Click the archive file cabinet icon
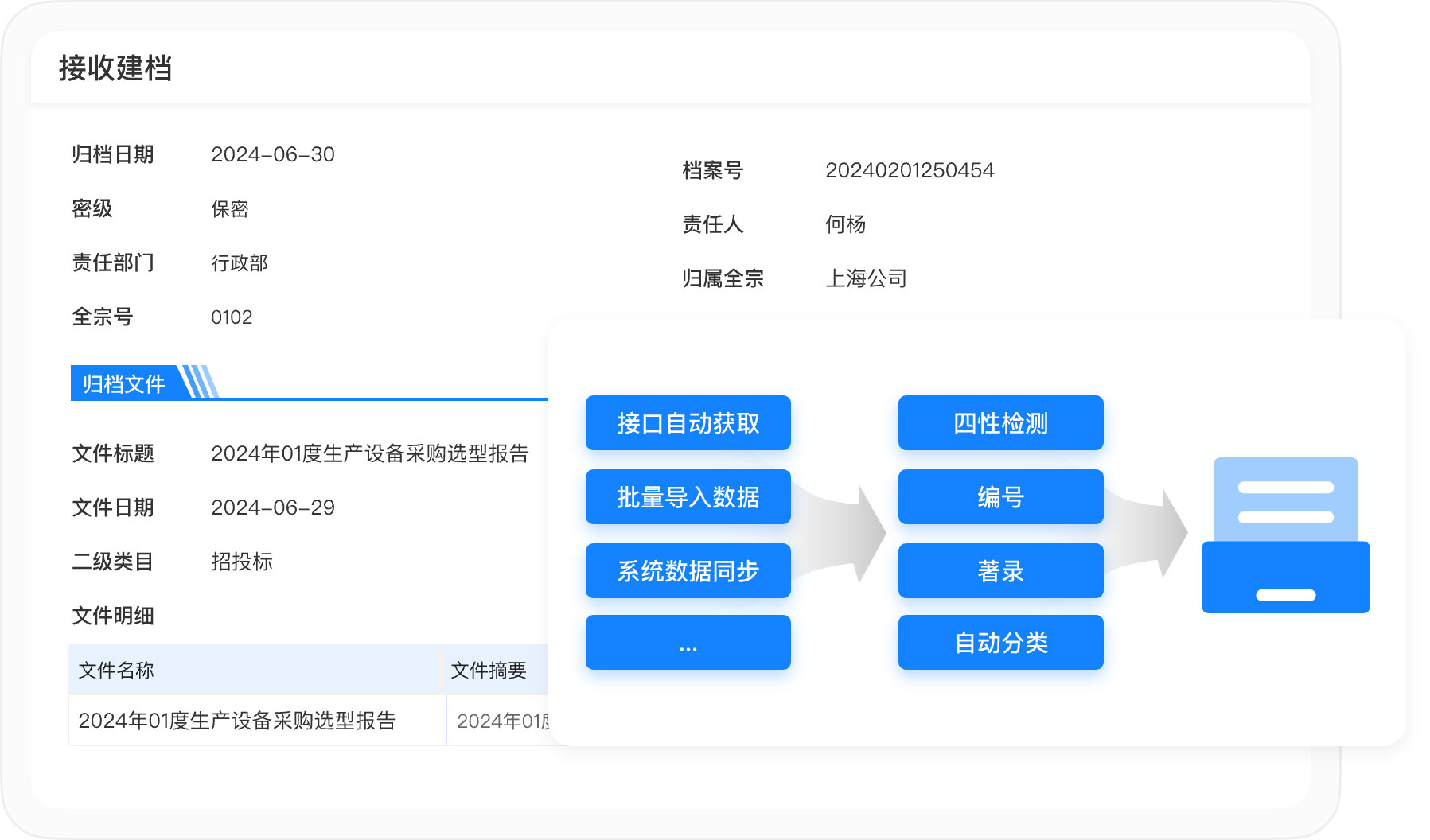This screenshot has height=840, width=1430. (x=1284, y=535)
